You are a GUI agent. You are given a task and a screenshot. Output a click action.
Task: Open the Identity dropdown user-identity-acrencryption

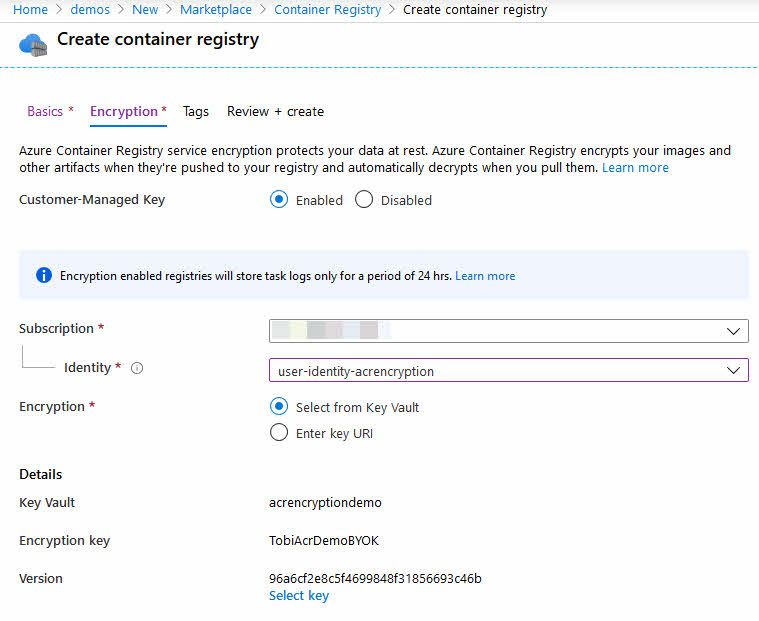[509, 370]
